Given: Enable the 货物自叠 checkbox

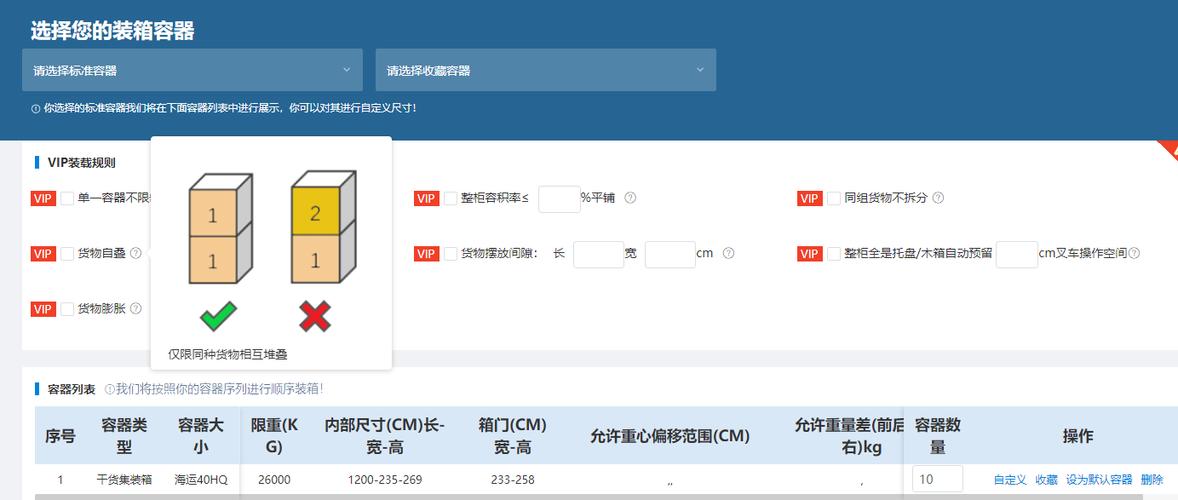Looking at the screenshot, I should (x=67, y=254).
